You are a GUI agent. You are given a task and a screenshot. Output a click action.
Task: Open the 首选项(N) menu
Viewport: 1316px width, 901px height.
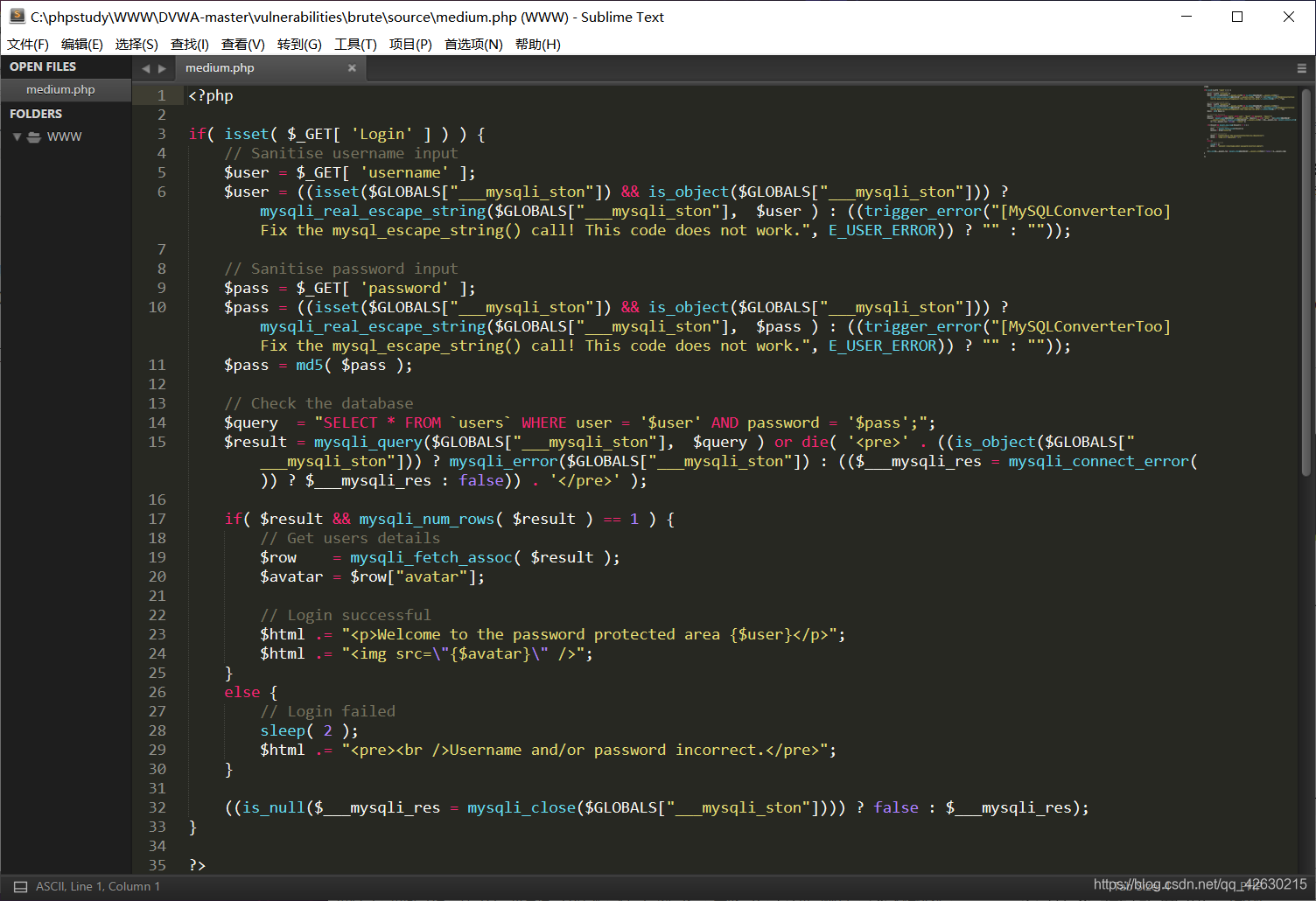tap(473, 44)
